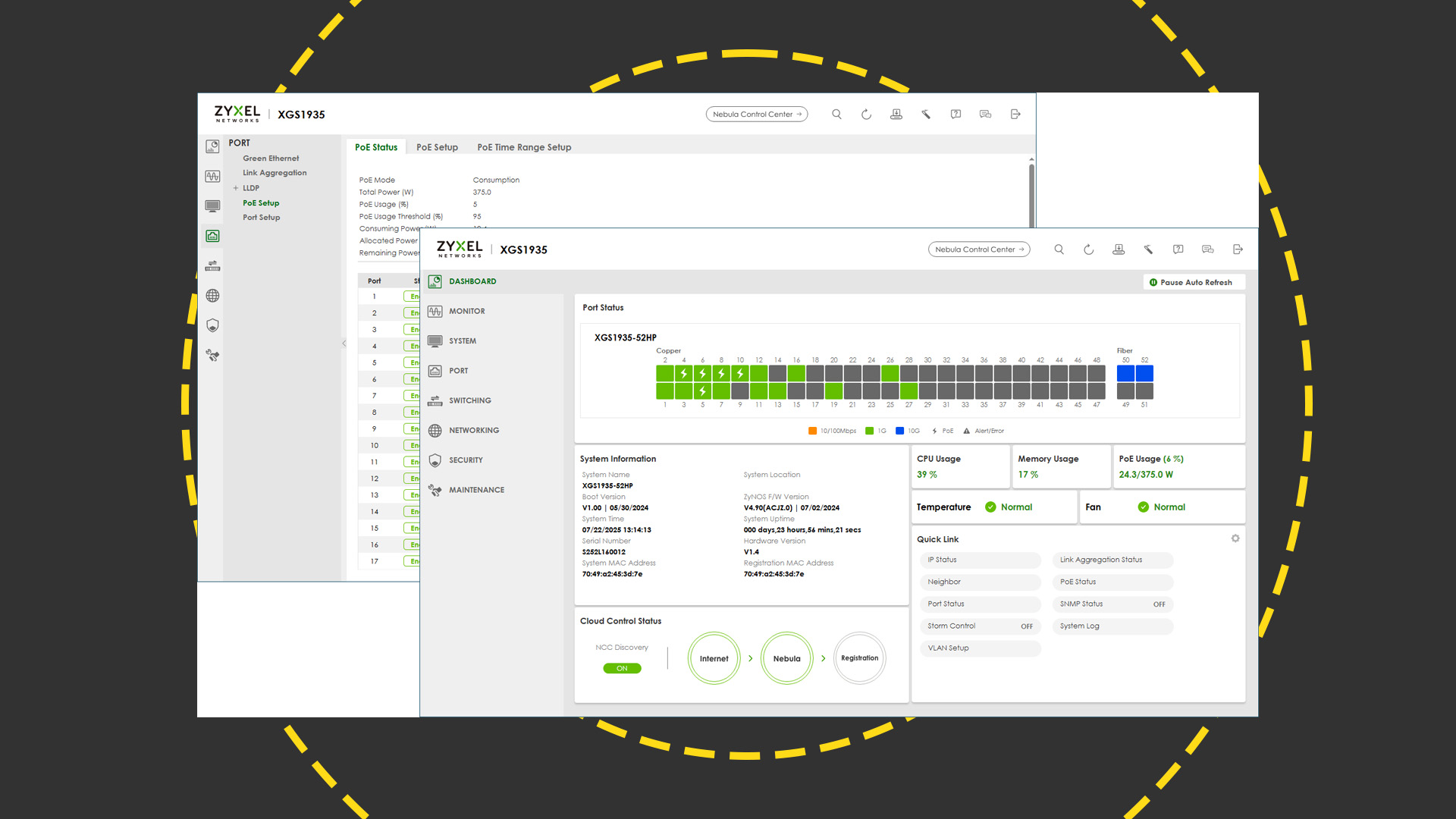The image size is (1456, 819).
Task: Open NETWORKING menu item
Action: pos(473,431)
